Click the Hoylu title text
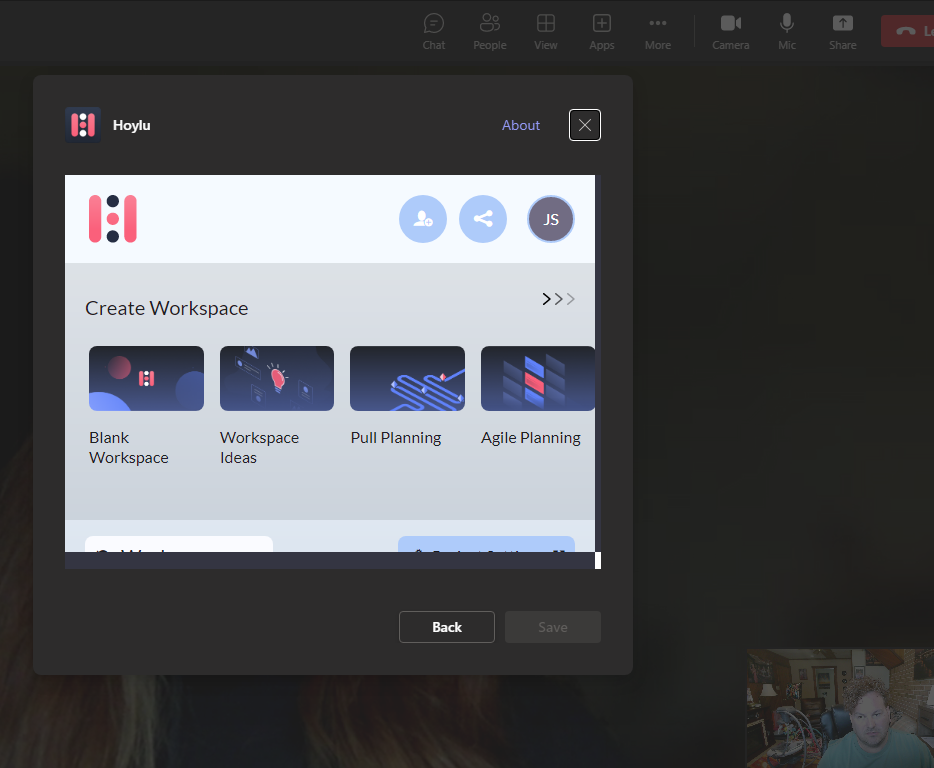This screenshot has width=934, height=768. 132,125
